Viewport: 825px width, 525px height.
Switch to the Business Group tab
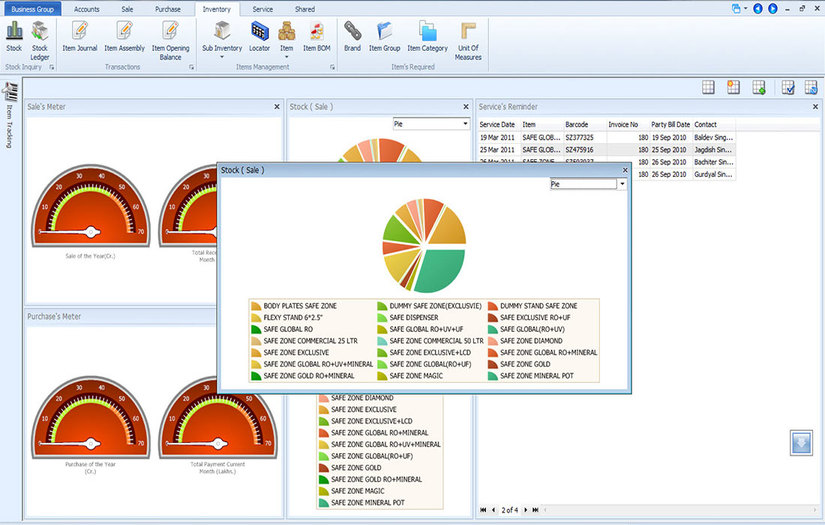[x=33, y=9]
